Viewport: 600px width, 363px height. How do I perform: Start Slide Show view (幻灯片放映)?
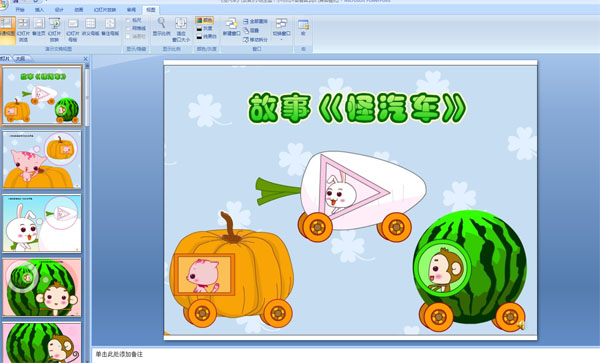(55, 29)
